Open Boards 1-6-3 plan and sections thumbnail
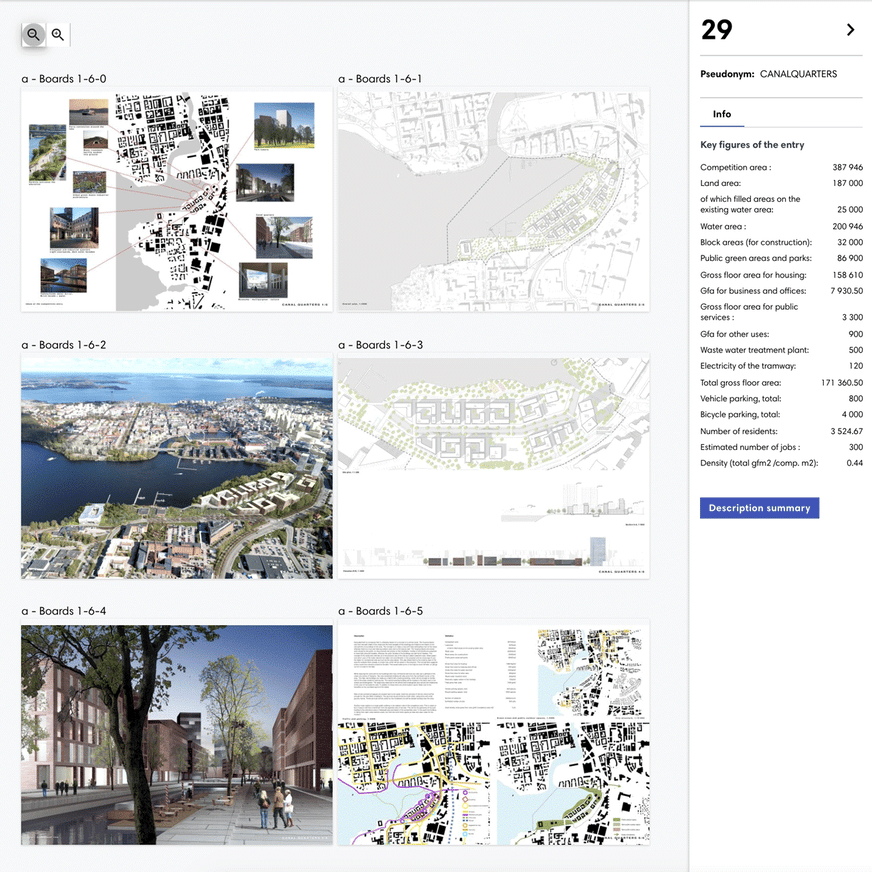Viewport: 872px width, 872px height. [494, 467]
